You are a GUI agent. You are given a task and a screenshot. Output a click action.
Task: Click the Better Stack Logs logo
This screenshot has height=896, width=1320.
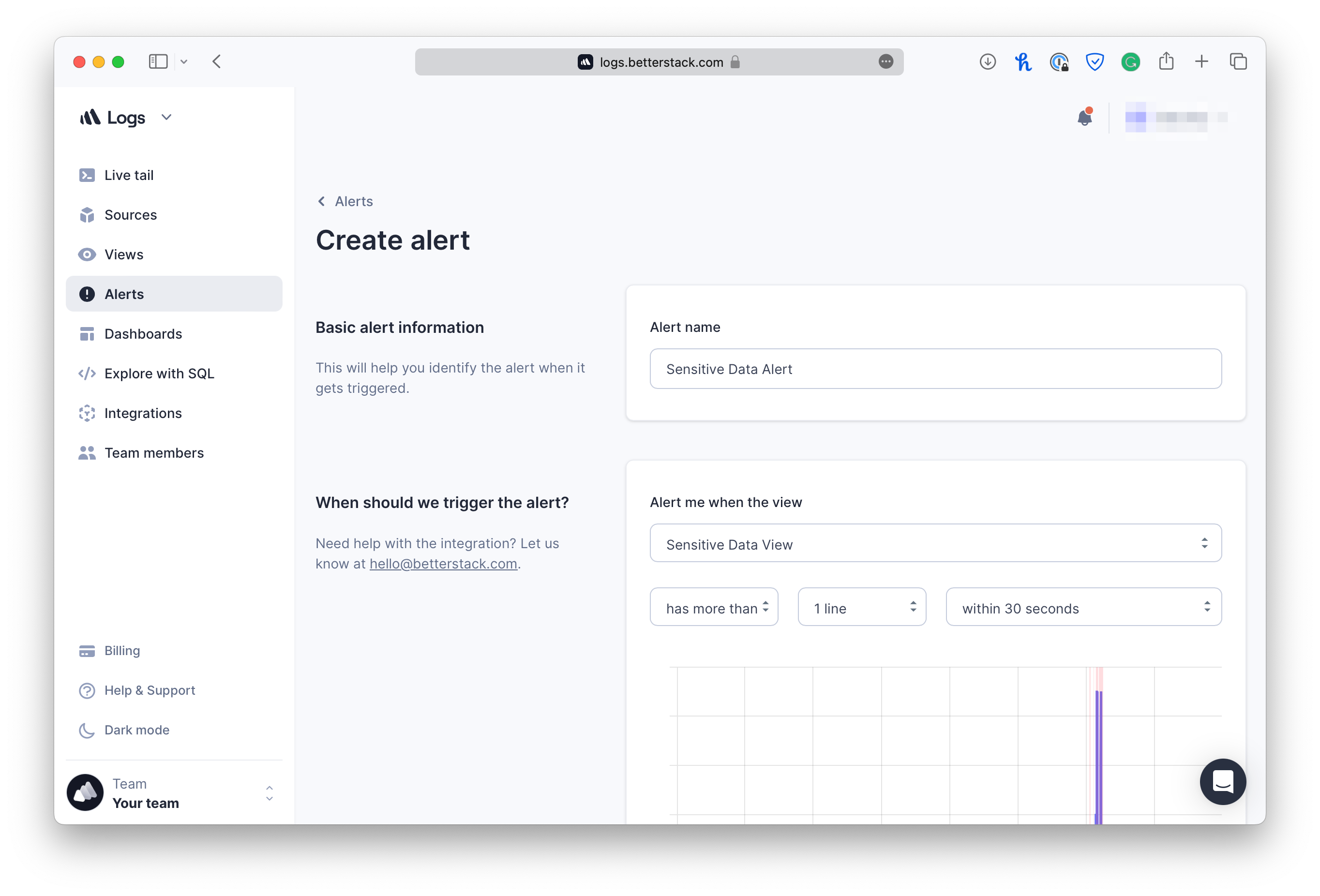pos(112,118)
